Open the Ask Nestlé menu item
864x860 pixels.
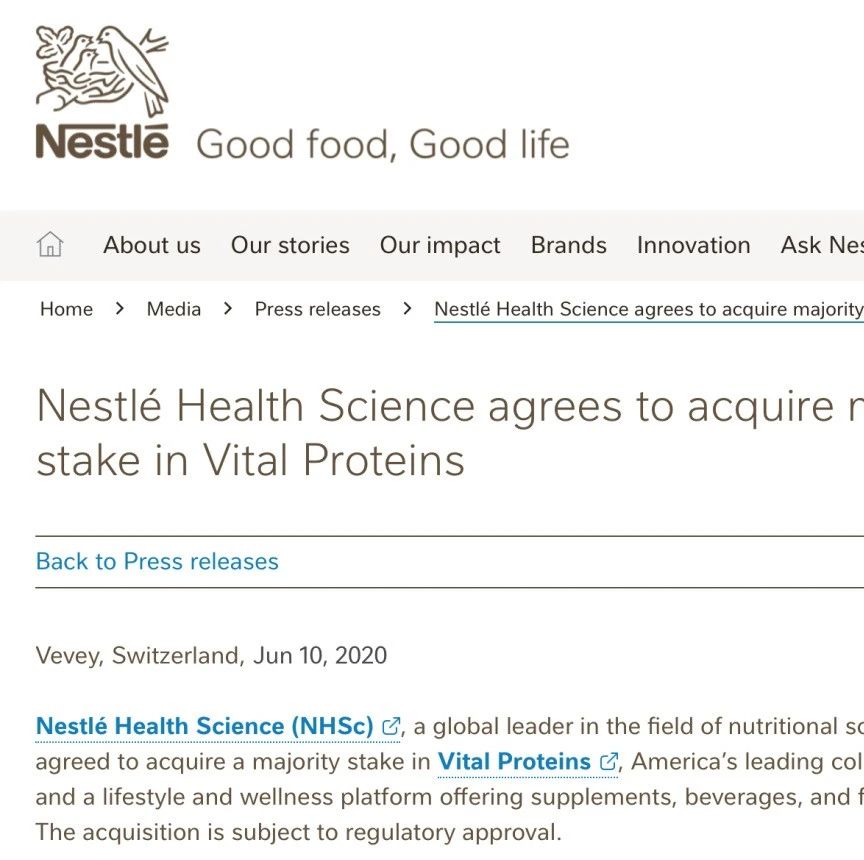click(x=822, y=245)
